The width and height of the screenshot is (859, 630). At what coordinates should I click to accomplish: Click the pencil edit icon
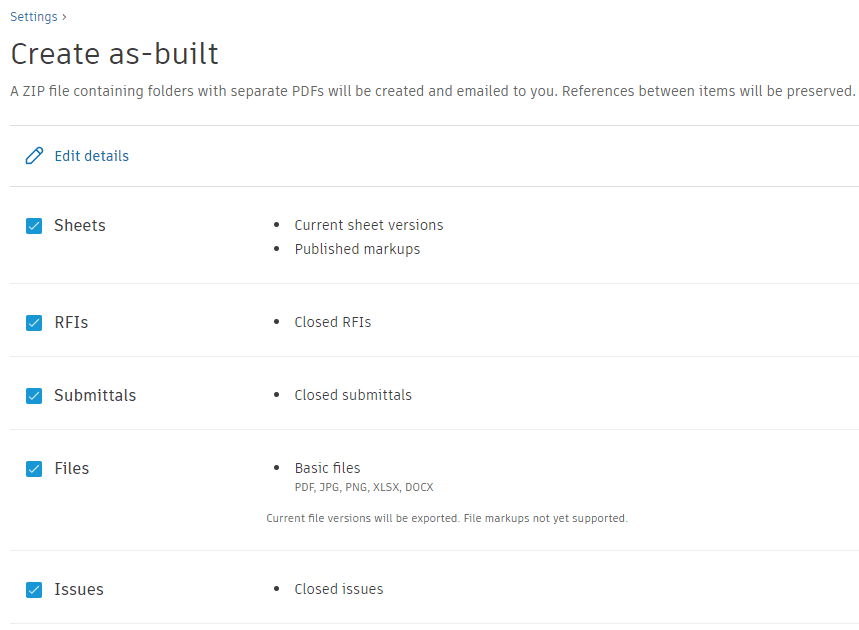point(34,156)
